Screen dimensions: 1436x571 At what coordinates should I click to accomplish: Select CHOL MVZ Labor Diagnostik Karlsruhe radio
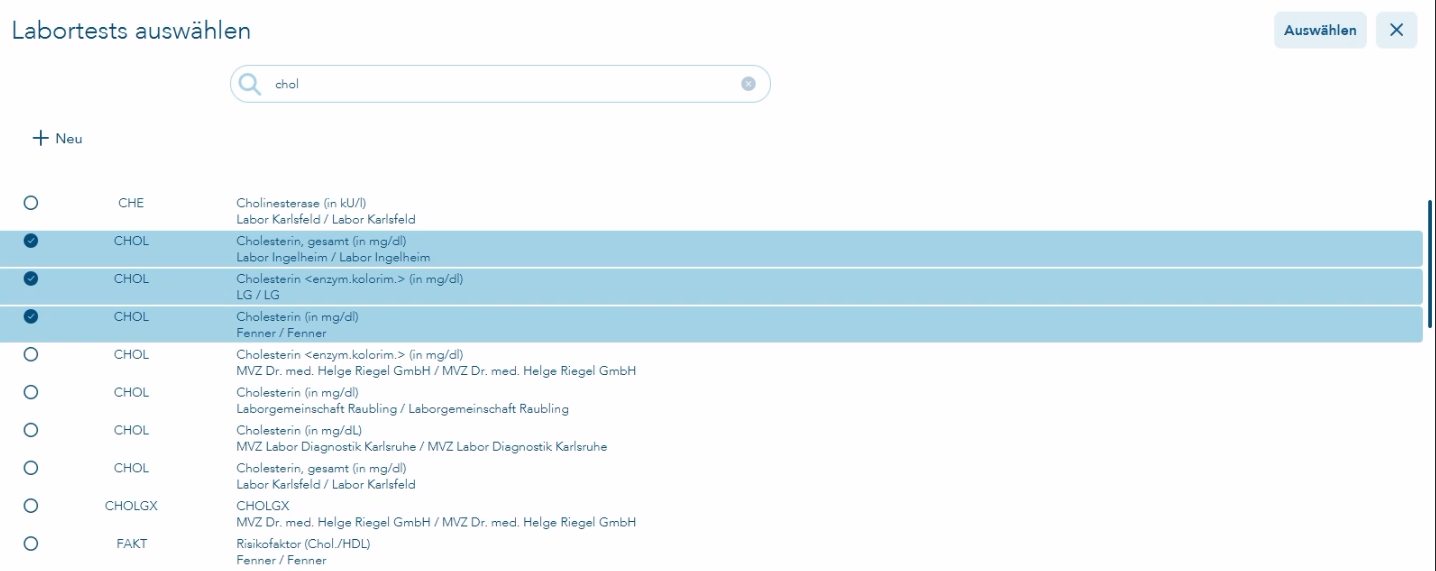pos(31,431)
